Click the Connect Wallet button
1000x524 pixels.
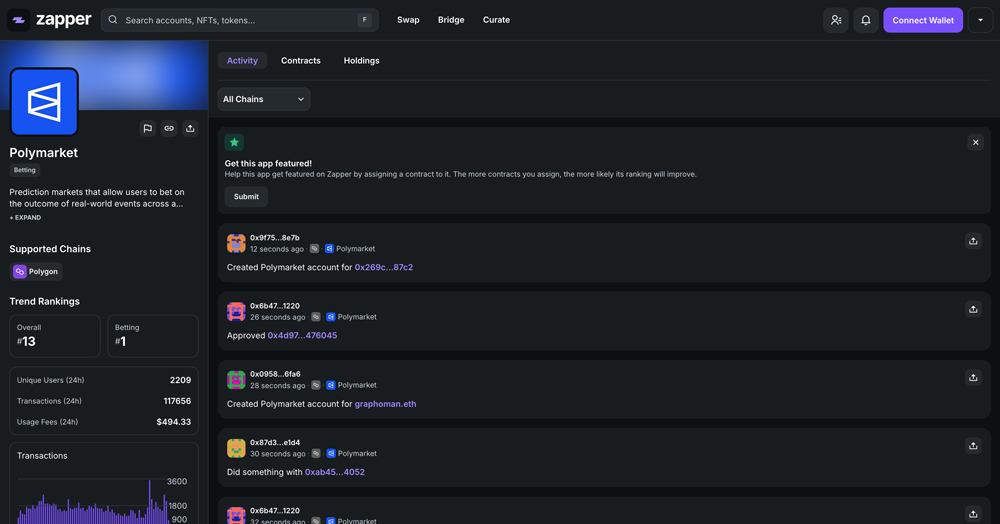click(923, 20)
